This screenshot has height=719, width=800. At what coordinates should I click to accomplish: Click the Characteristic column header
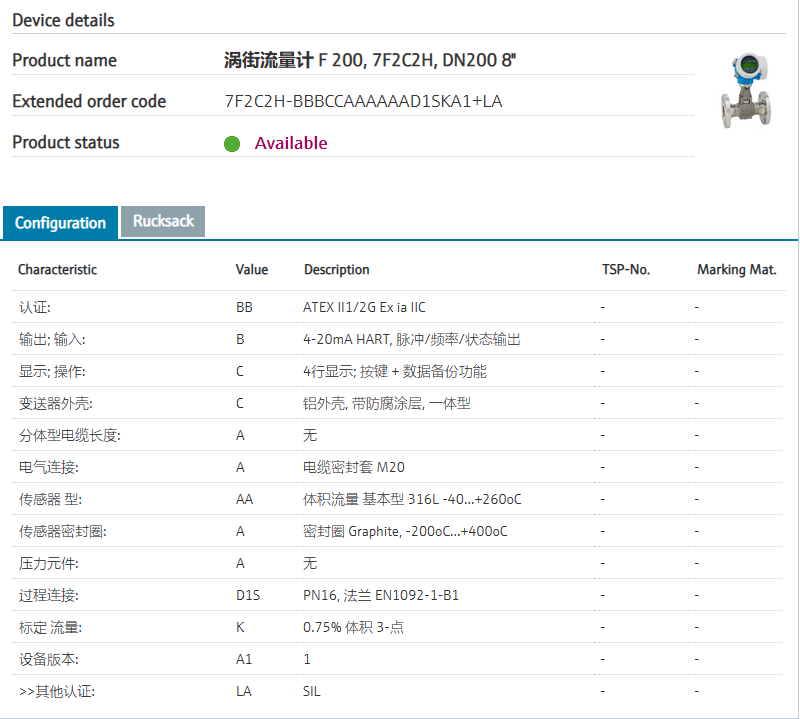pos(57,269)
